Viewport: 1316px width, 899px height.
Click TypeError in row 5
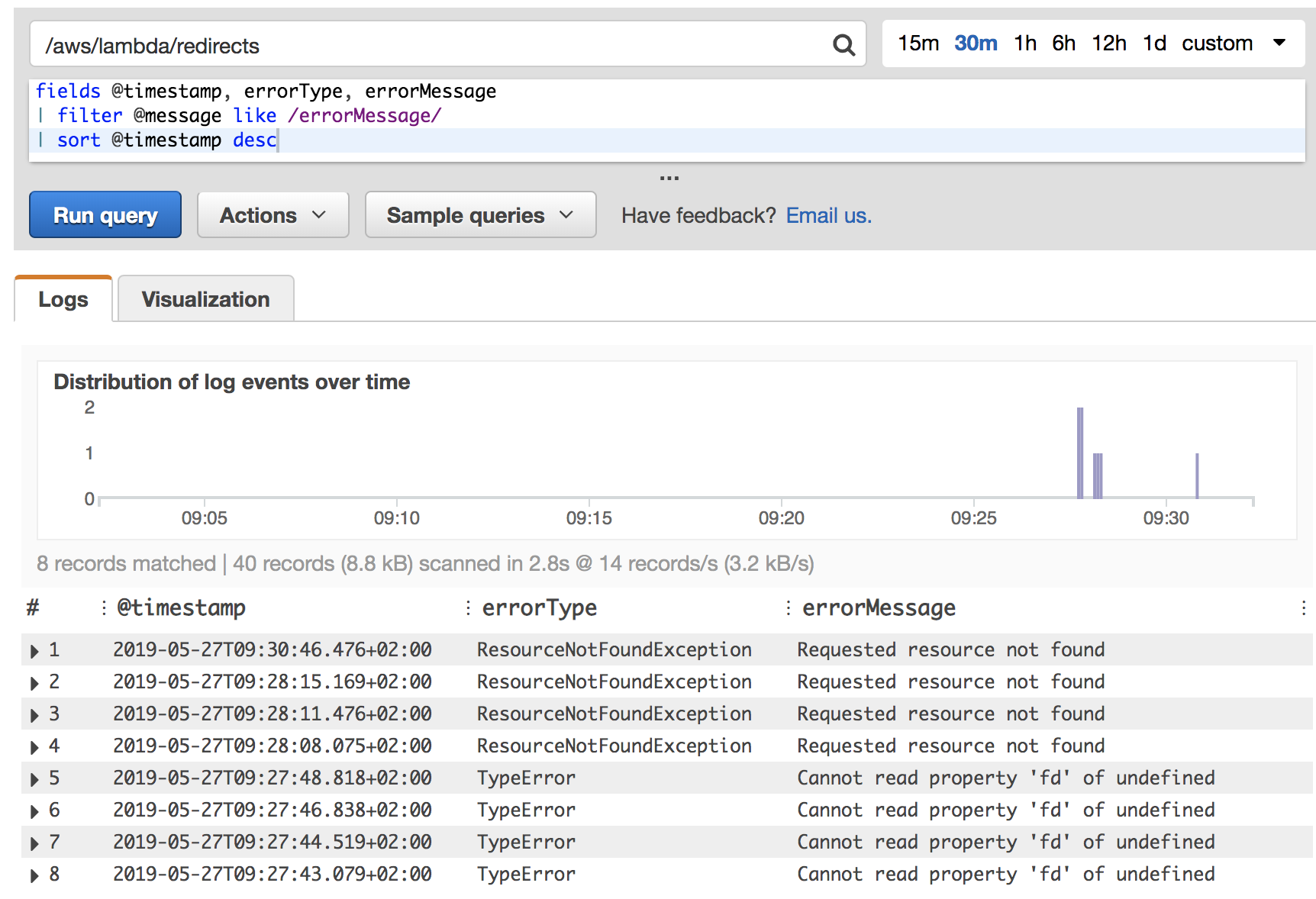point(526,778)
